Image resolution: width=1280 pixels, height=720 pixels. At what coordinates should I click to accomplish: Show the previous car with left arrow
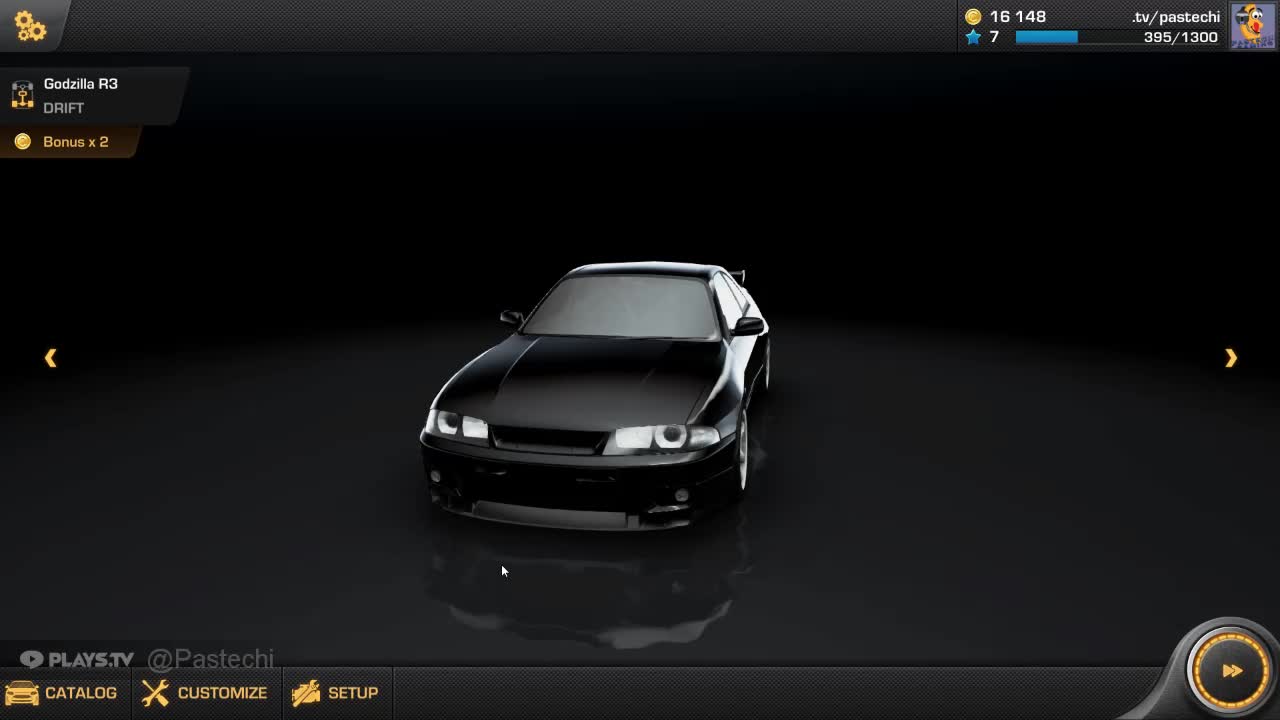(x=50, y=358)
